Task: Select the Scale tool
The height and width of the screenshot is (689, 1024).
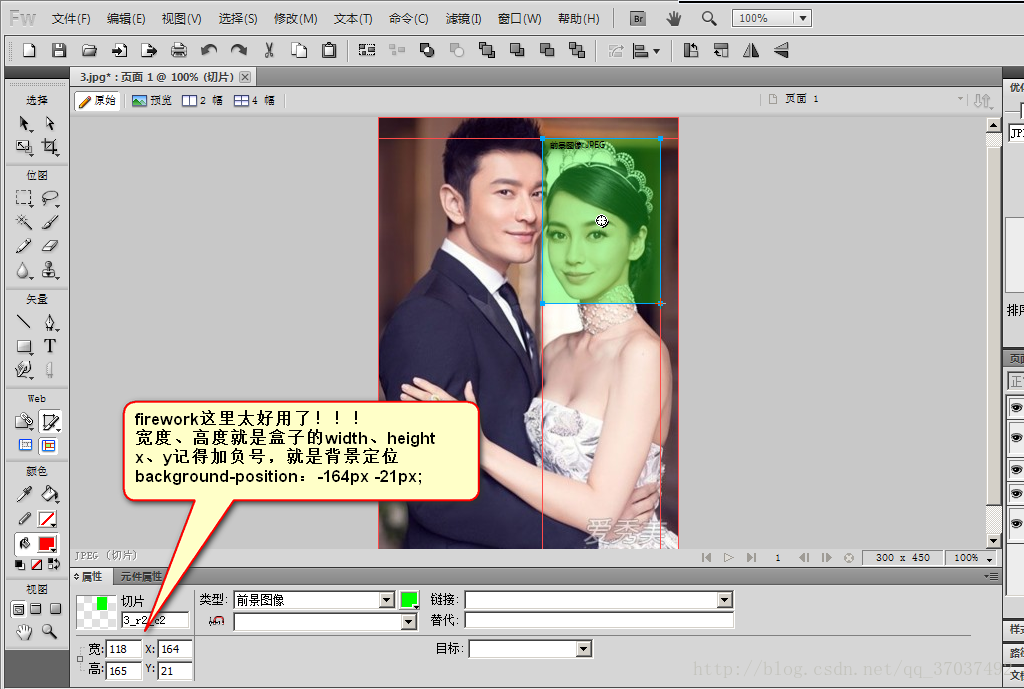Action: pyautogui.click(x=24, y=147)
